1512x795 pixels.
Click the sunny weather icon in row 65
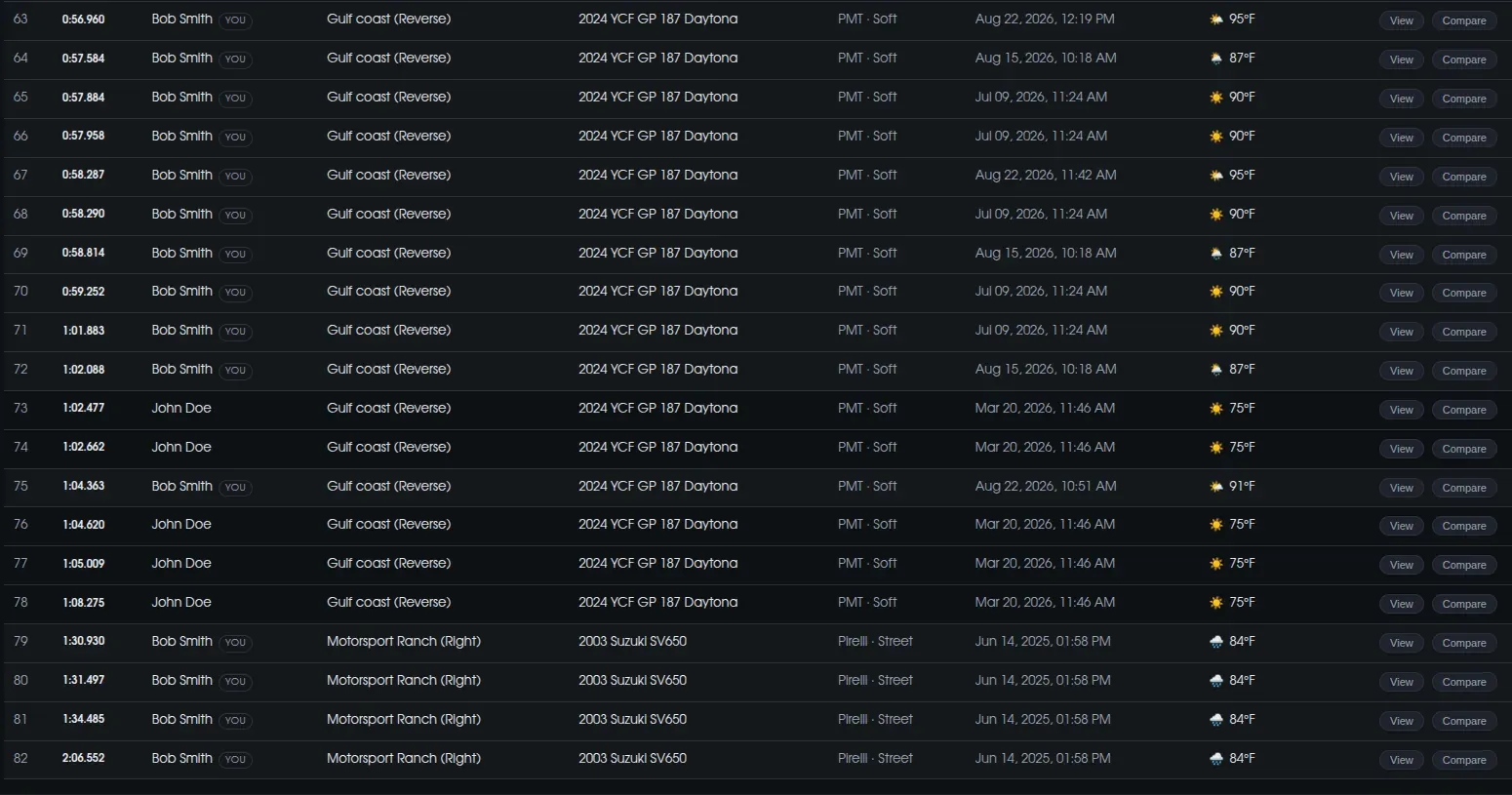click(x=1215, y=98)
